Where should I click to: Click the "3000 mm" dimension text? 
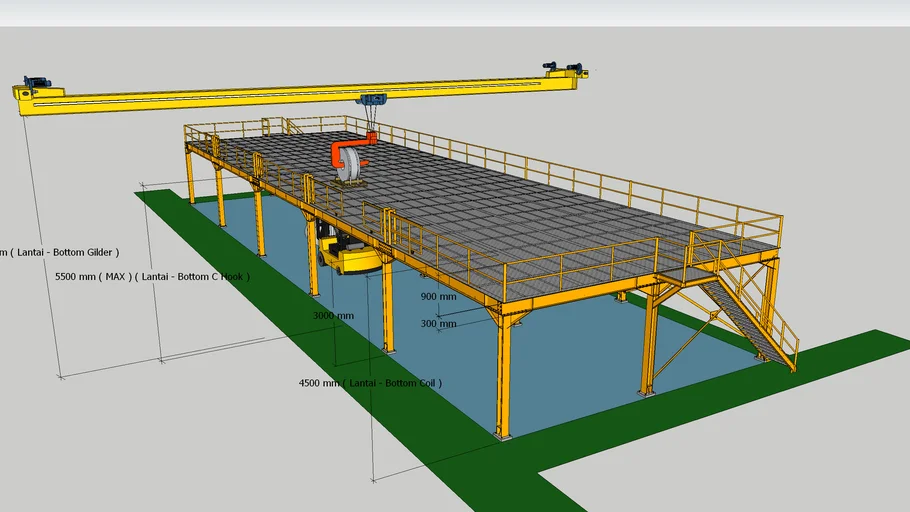pos(333,316)
